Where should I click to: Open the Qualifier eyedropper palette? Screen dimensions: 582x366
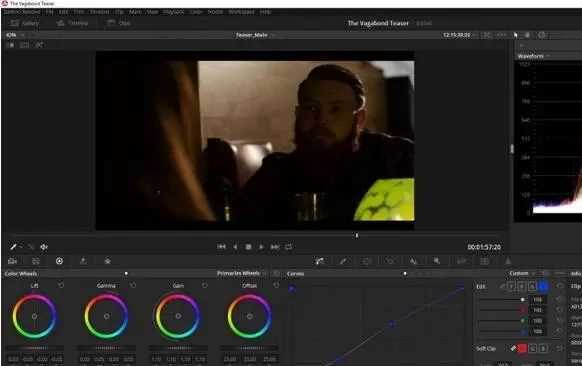pyautogui.click(x=343, y=261)
